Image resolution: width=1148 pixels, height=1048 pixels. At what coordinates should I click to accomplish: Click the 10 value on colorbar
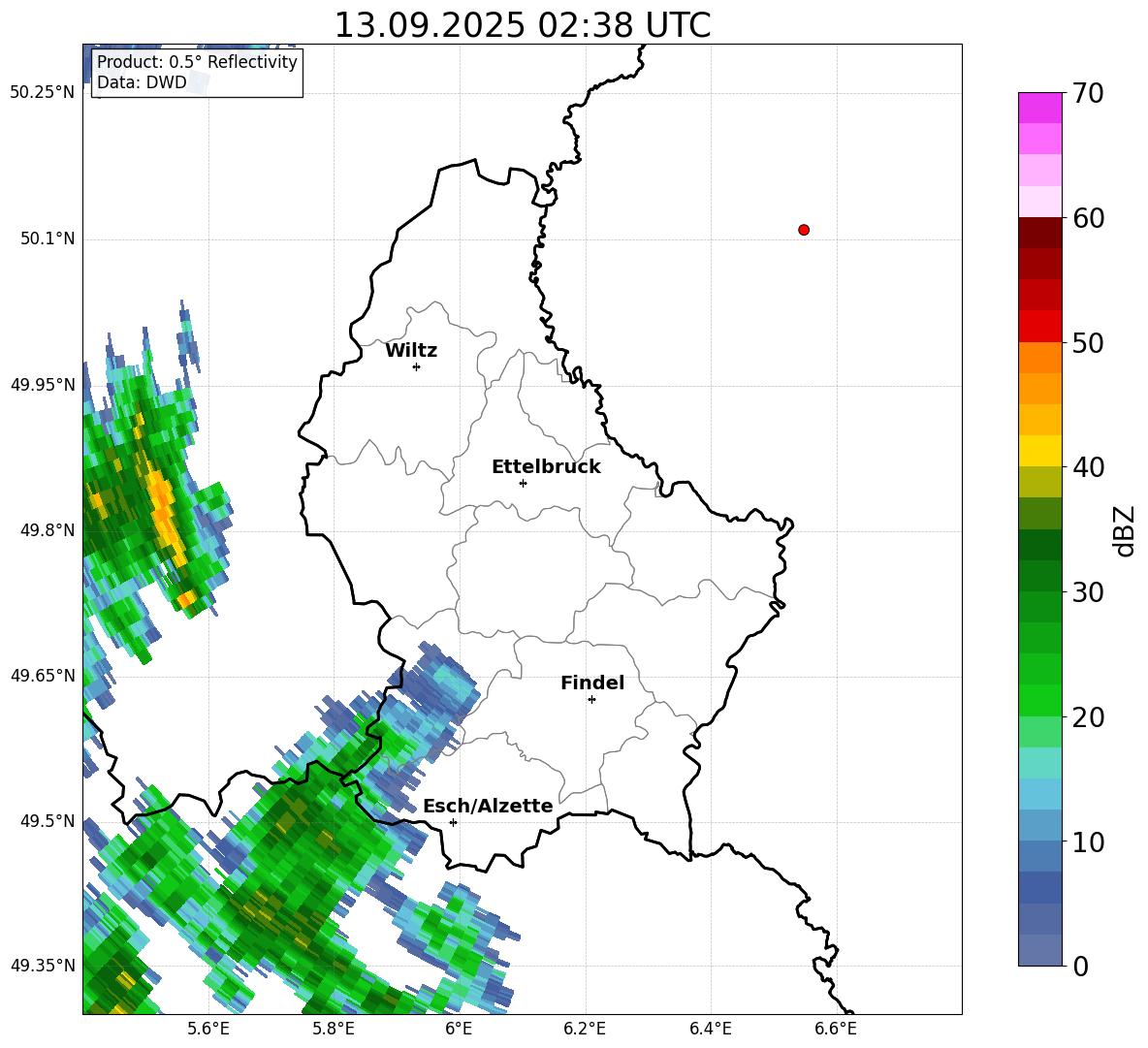pyautogui.click(x=1088, y=842)
